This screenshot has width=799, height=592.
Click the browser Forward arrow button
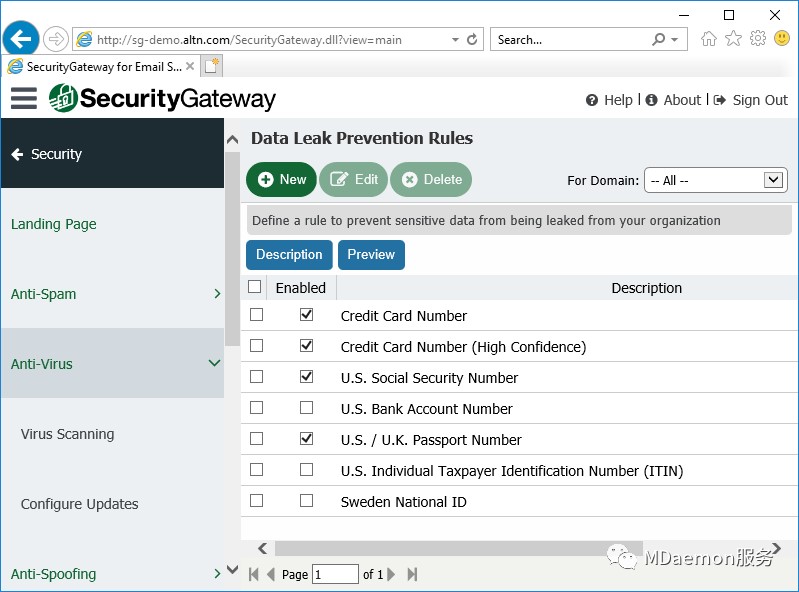[x=55, y=39]
